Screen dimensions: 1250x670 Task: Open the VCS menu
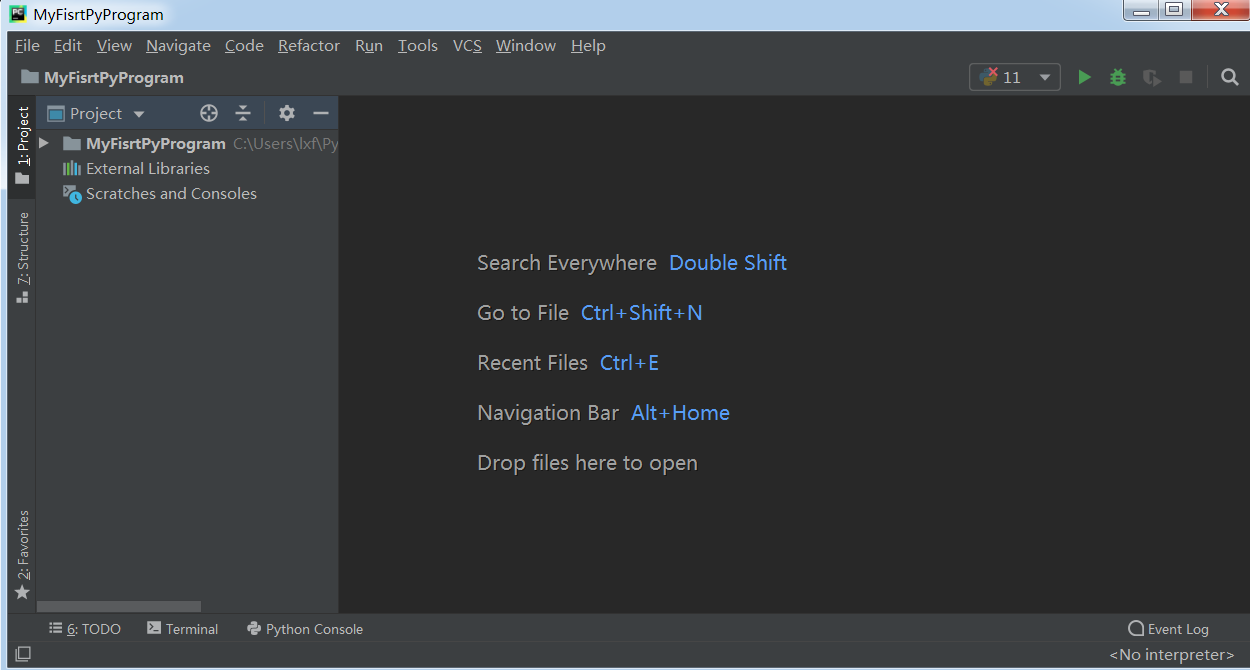[x=467, y=46]
